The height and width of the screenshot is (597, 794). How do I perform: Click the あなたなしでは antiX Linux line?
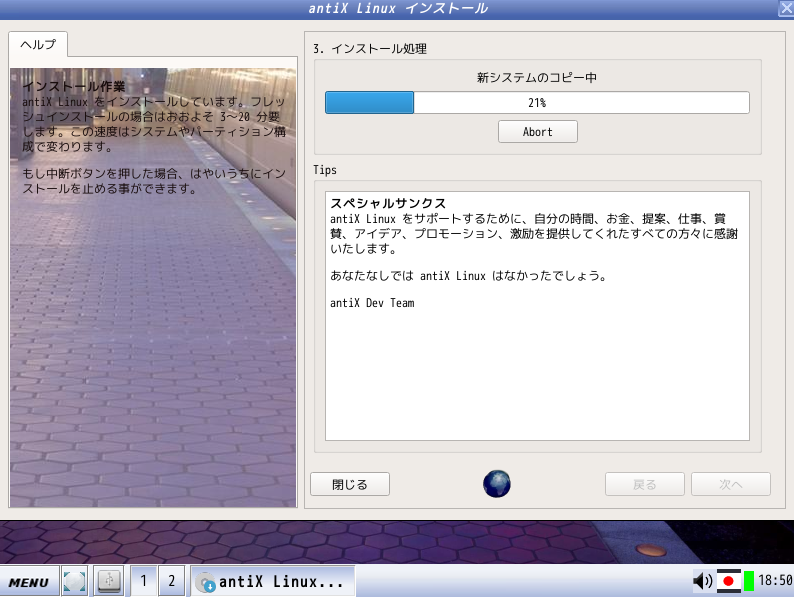tap(468, 276)
